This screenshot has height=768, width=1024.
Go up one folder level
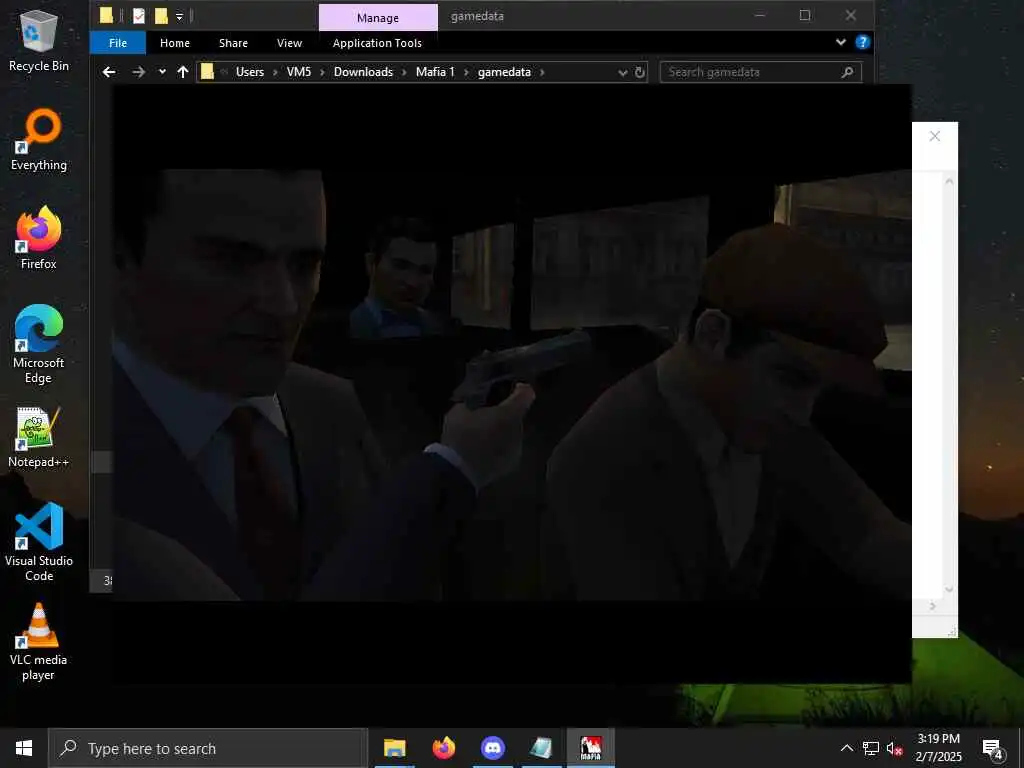[183, 72]
